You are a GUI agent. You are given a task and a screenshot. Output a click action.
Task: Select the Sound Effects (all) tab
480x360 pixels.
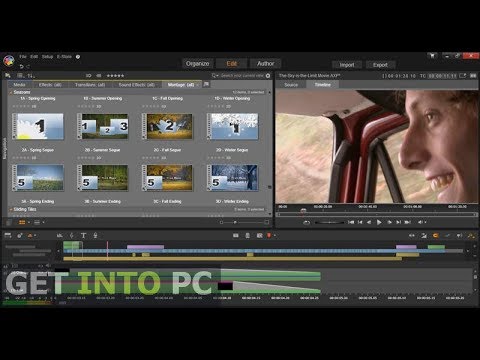[x=137, y=85]
